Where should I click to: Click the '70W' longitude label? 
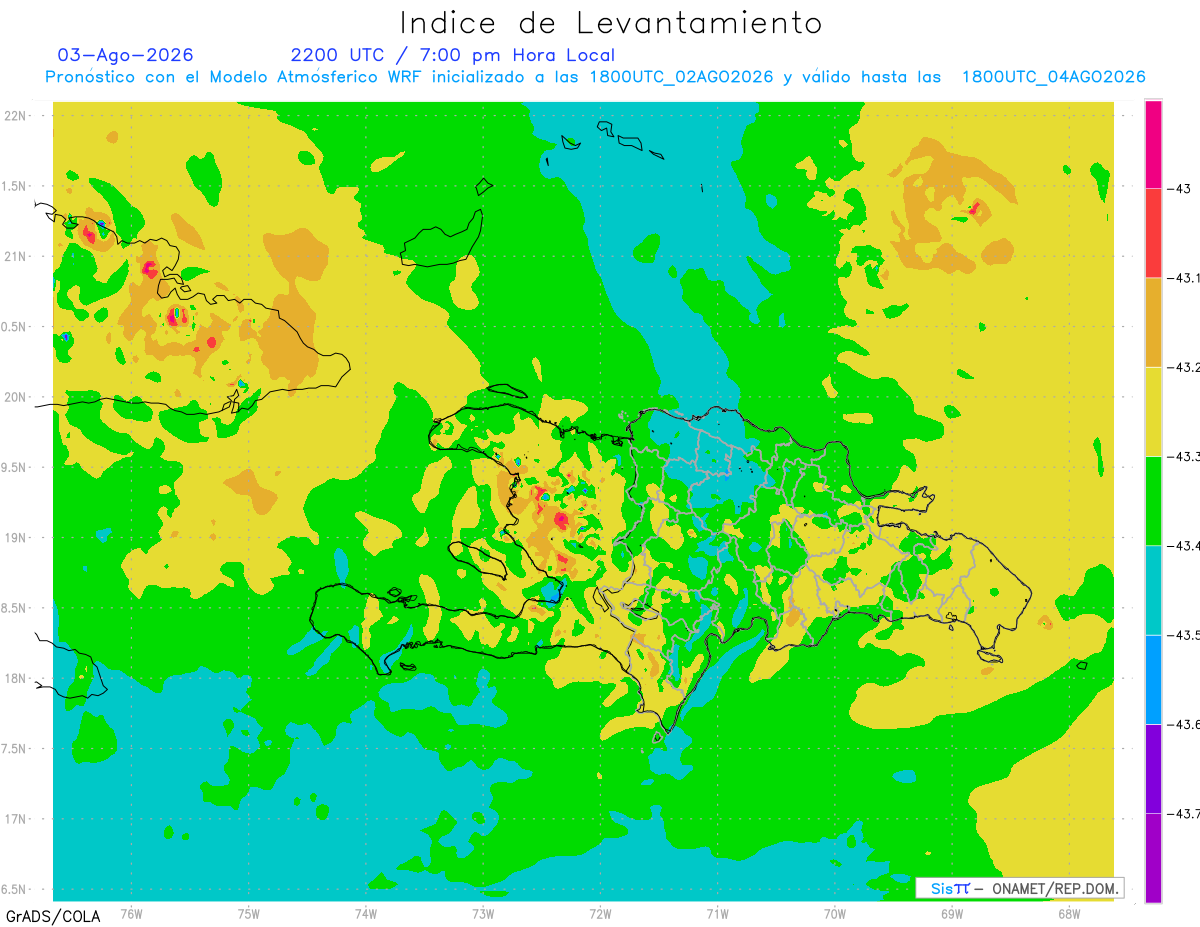(835, 913)
